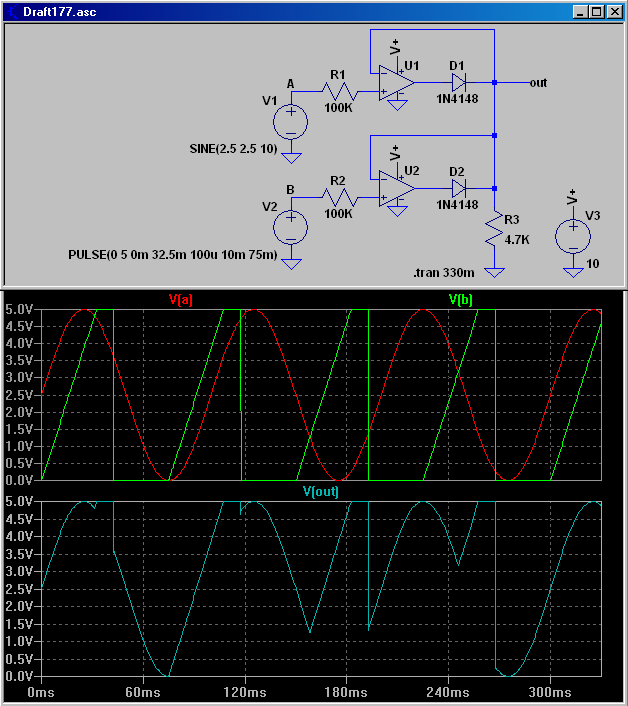The height and width of the screenshot is (706, 628).
Task: Click the ground symbol under V1
Action: [x=291, y=158]
